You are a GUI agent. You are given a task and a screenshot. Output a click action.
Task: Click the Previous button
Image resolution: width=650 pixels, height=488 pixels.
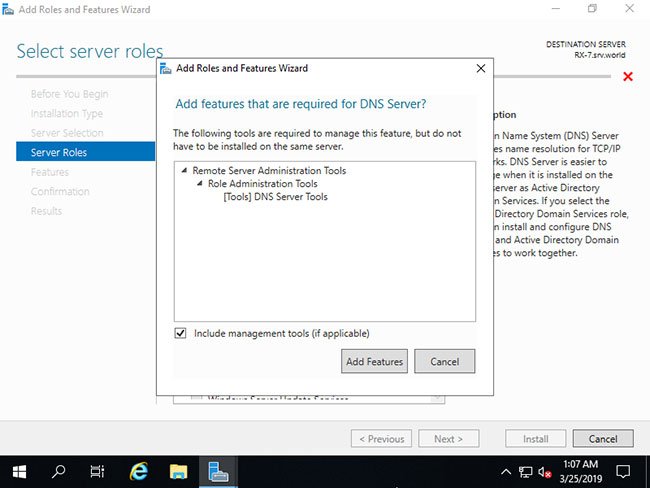(381, 438)
